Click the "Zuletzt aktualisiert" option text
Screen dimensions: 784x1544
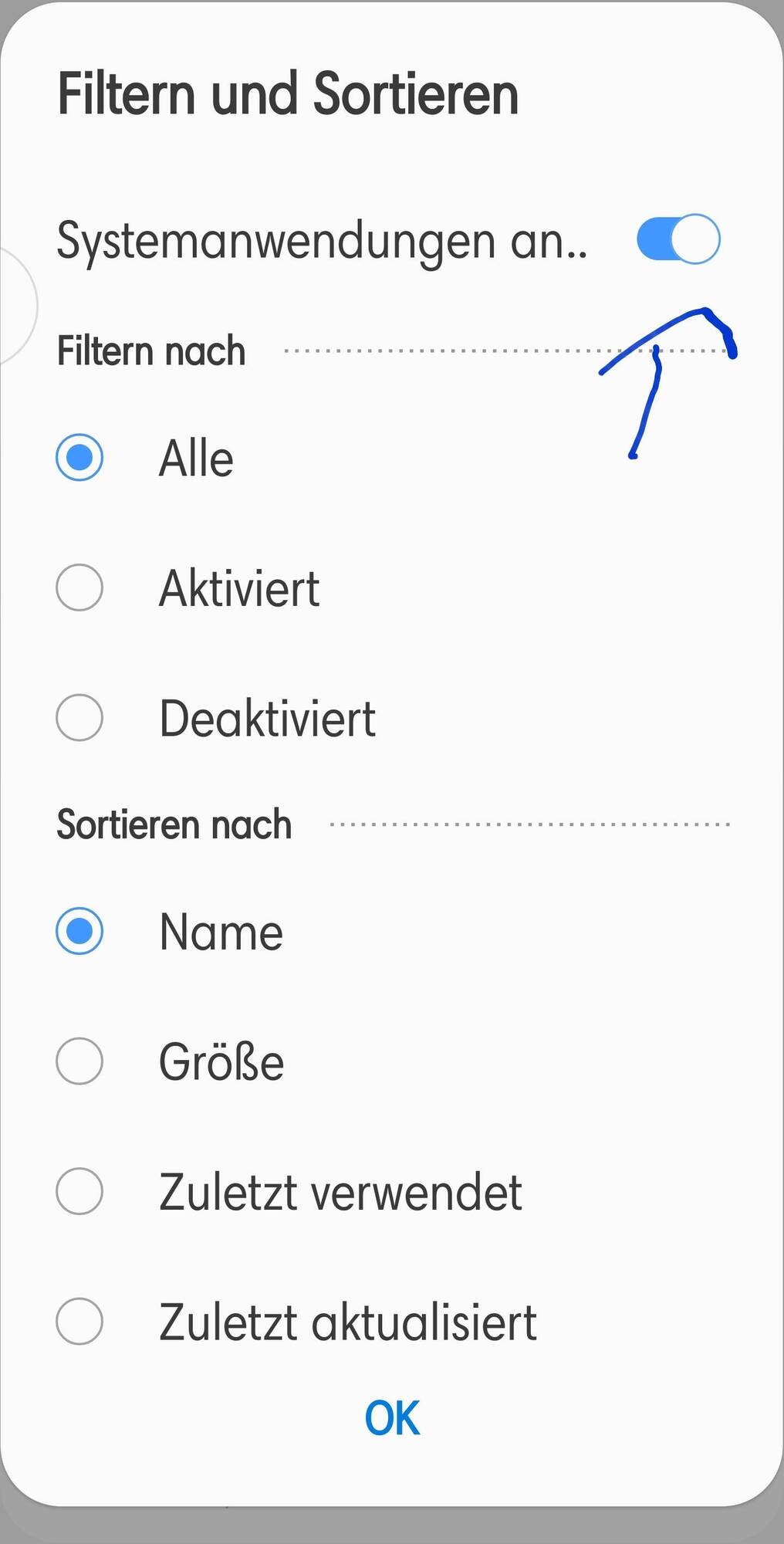347,1322
